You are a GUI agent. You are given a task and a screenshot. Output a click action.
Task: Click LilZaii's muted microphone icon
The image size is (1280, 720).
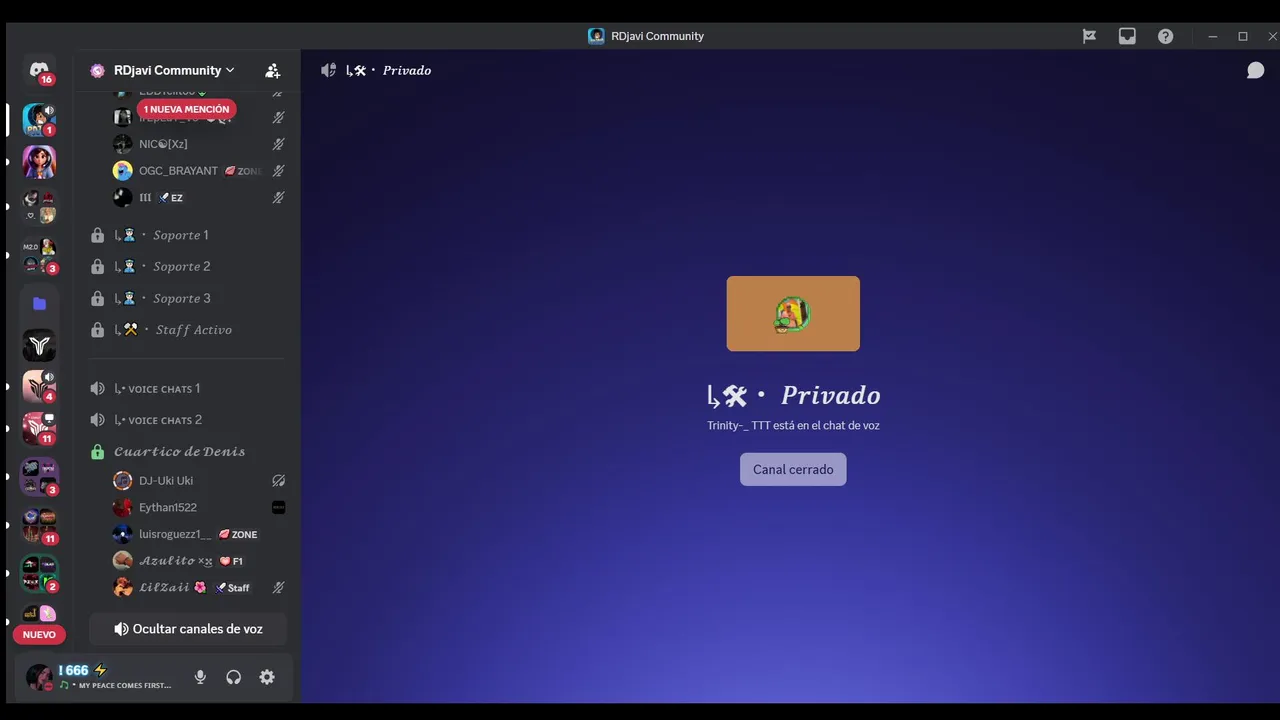point(279,588)
